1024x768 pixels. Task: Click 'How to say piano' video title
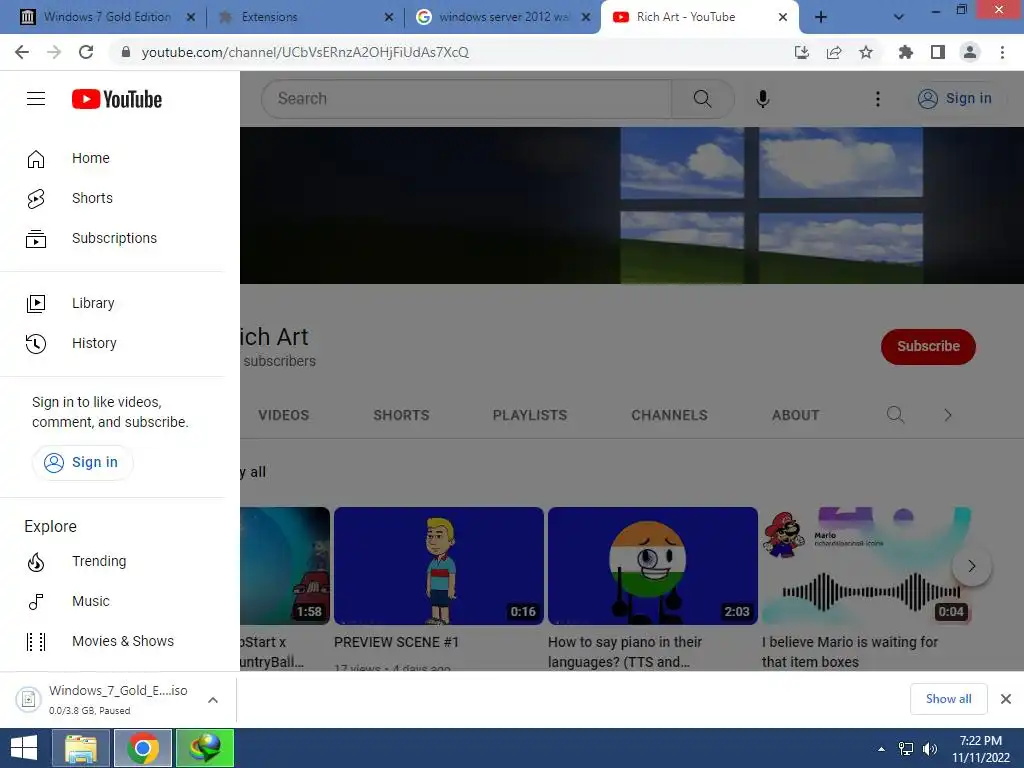tap(625, 652)
